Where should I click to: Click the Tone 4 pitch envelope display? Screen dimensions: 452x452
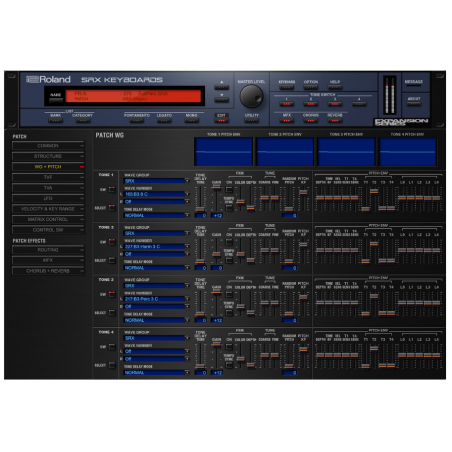[407, 152]
